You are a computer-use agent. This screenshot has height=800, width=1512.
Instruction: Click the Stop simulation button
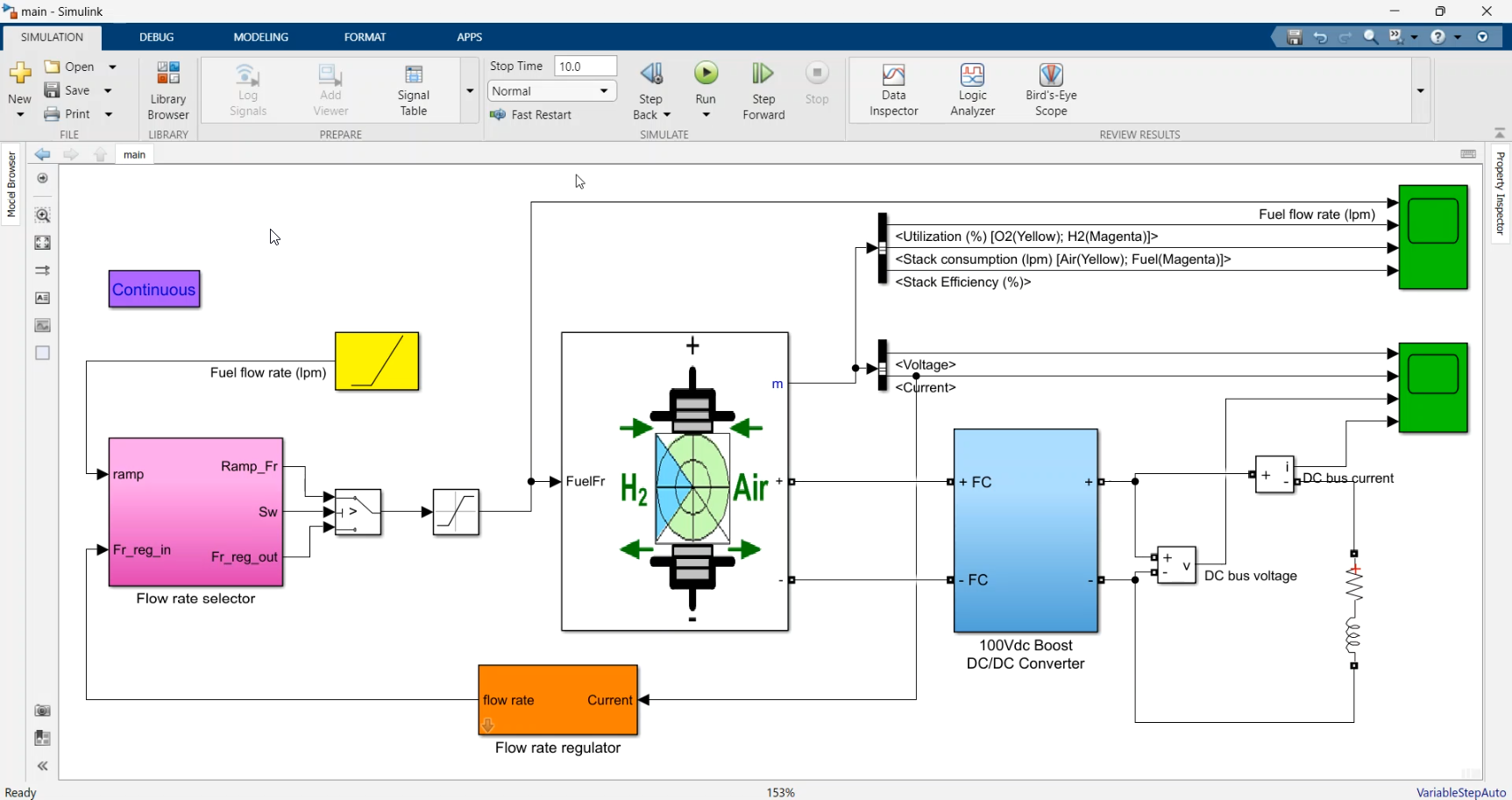point(817,83)
